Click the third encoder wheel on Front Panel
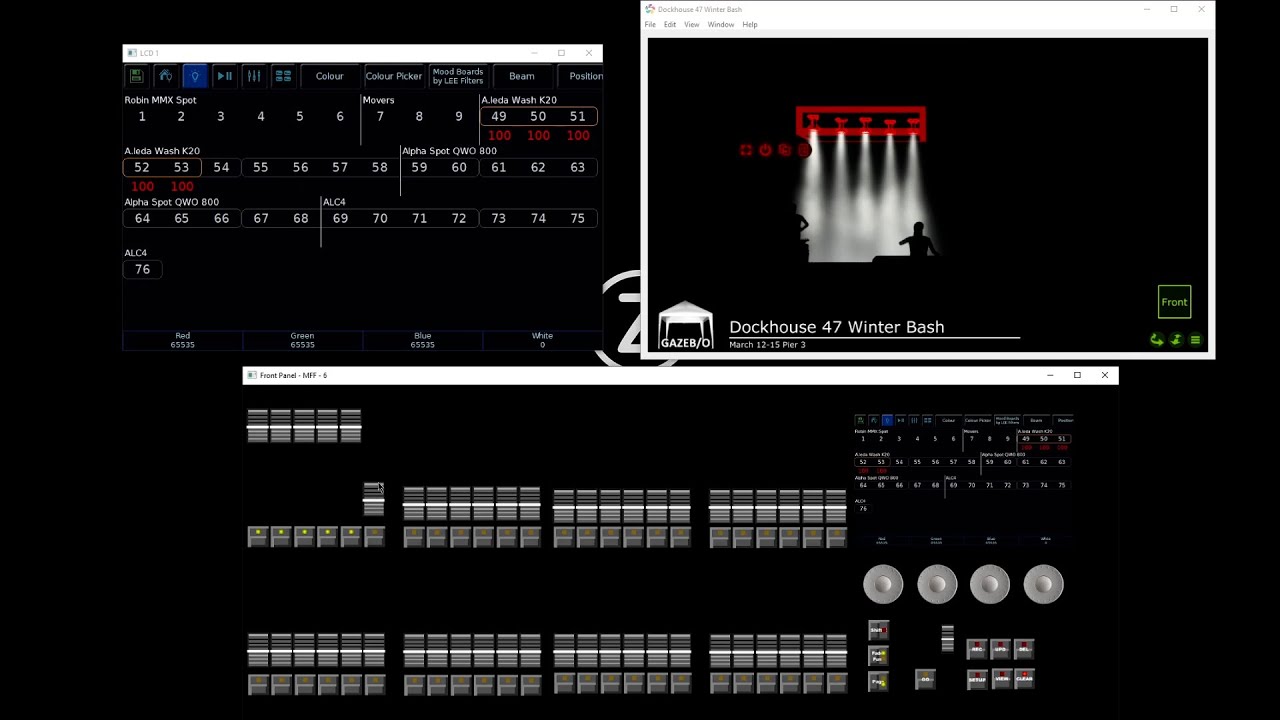 pos(990,584)
